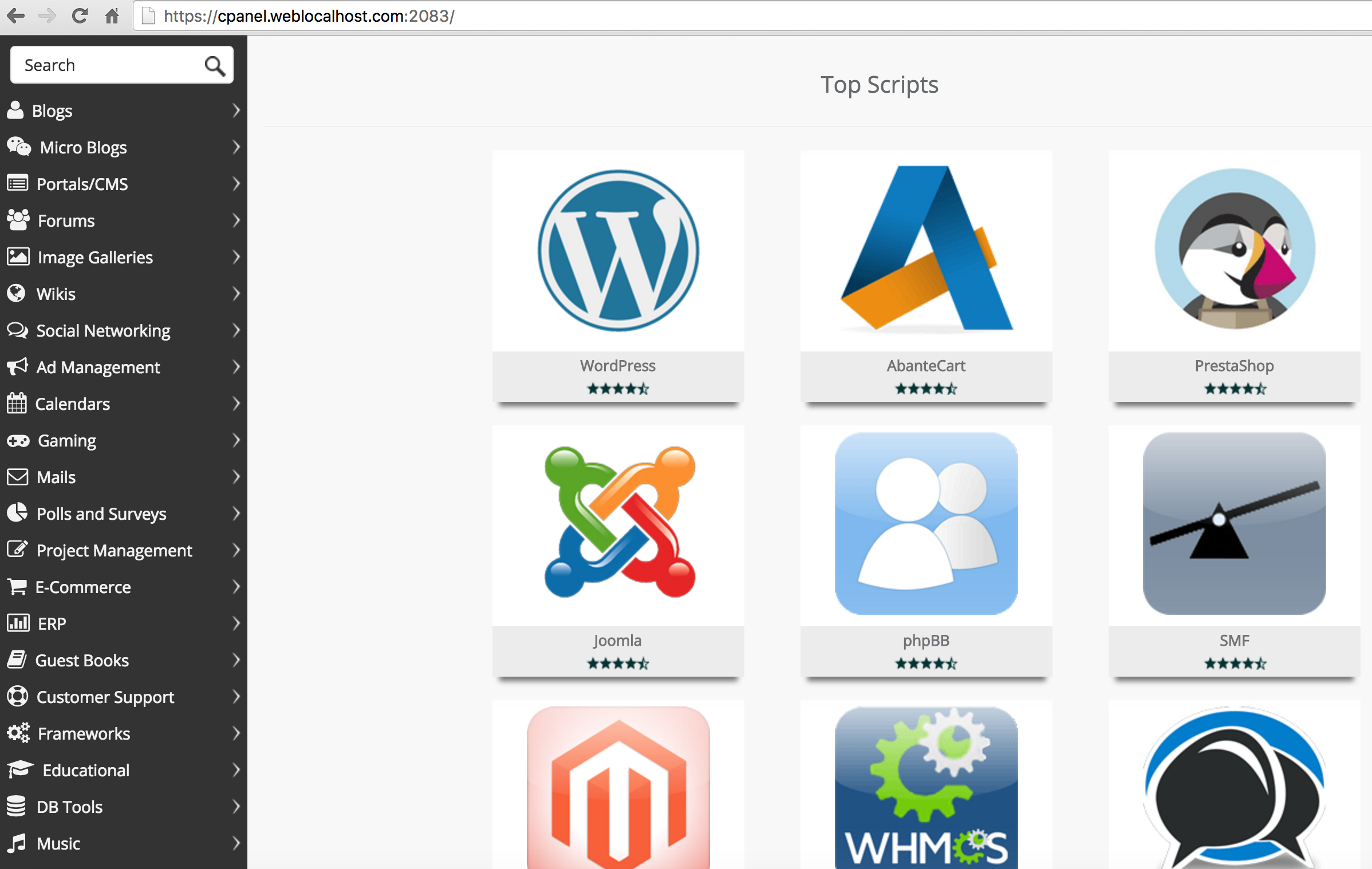This screenshot has width=1372, height=869.
Task: Click the ERP bar chart icon
Action: click(18, 623)
